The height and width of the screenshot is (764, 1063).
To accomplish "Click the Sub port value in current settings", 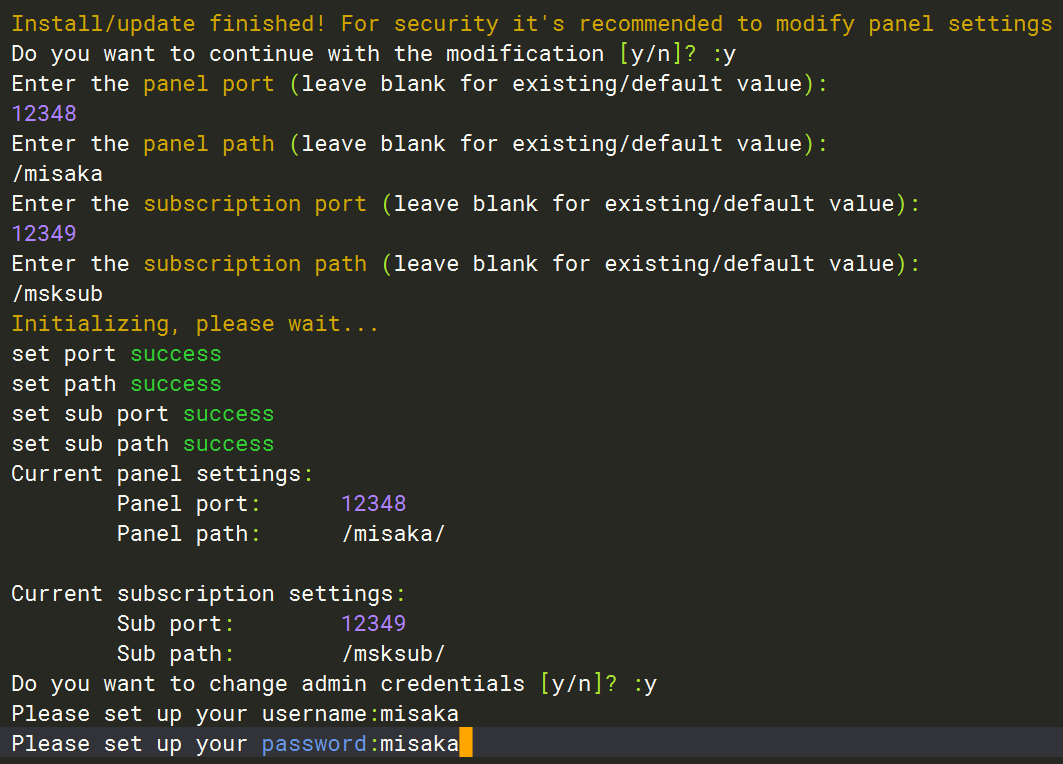I will coord(373,624).
